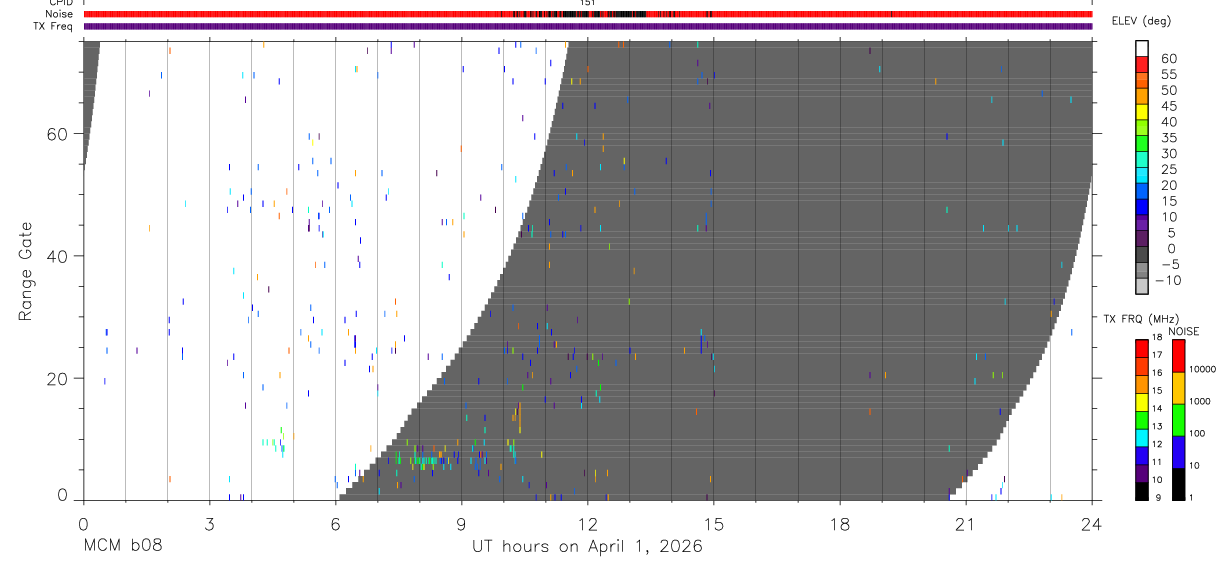Screen dimensions: 1228x567
Task: Click the 'MCM b08' radar label
Action: pos(123,547)
